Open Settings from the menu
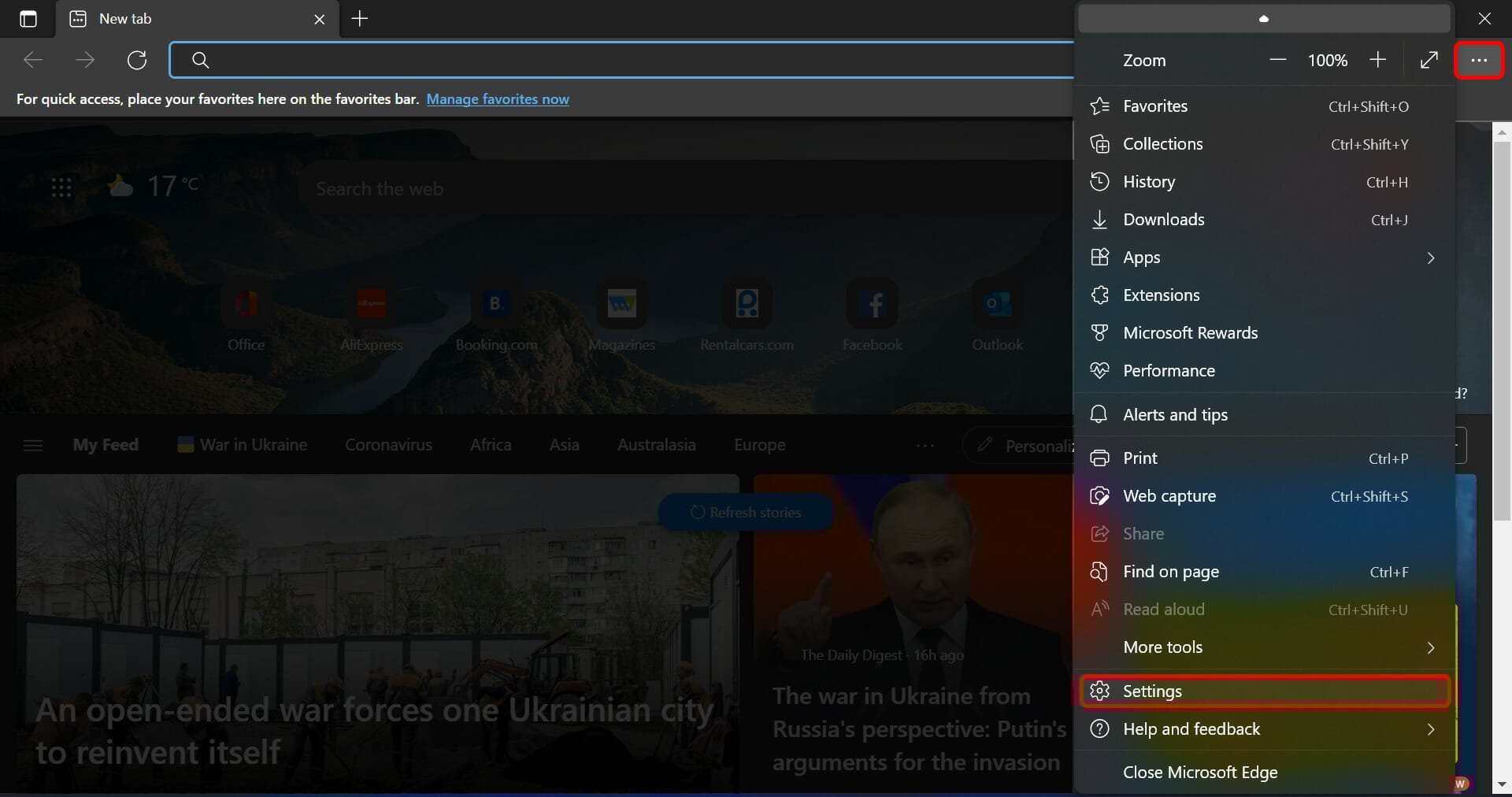Image resolution: width=1512 pixels, height=797 pixels. (x=1265, y=691)
